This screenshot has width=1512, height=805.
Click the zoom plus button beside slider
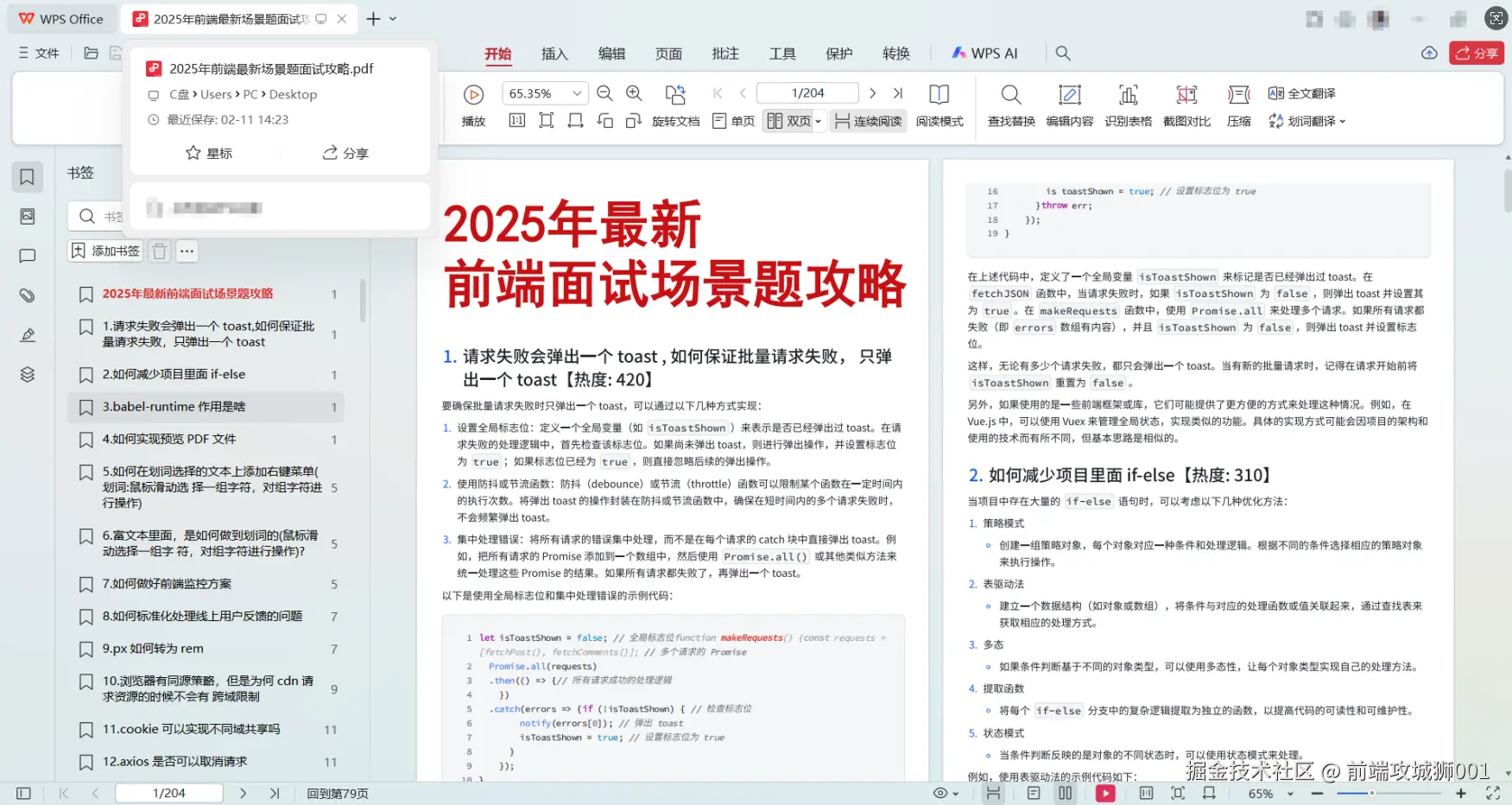[1461, 793]
